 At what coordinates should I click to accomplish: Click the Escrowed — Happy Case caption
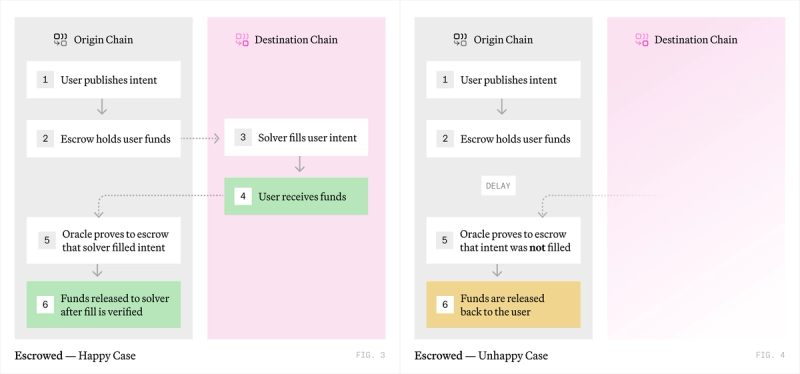76,355
